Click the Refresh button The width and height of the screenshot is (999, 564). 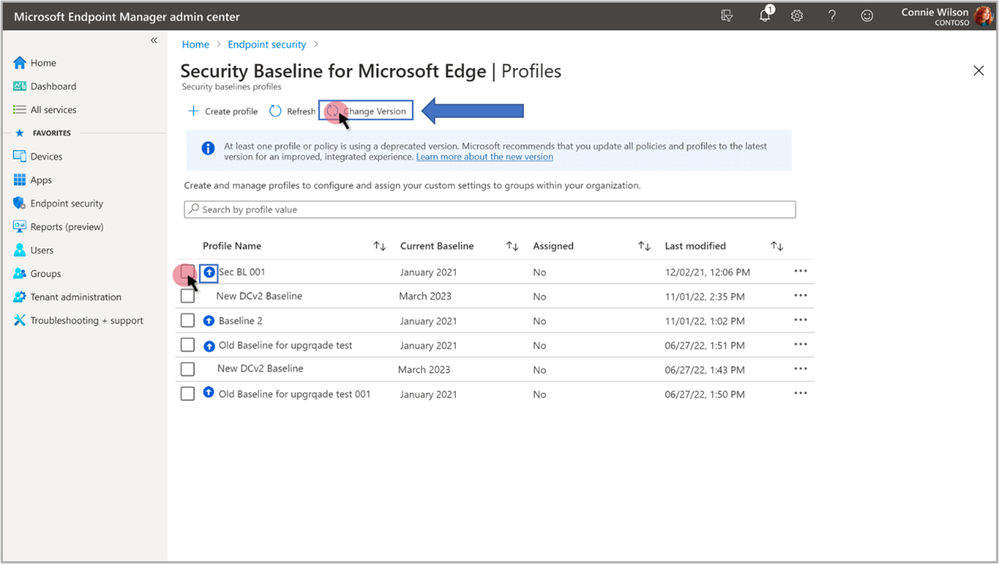(x=292, y=111)
